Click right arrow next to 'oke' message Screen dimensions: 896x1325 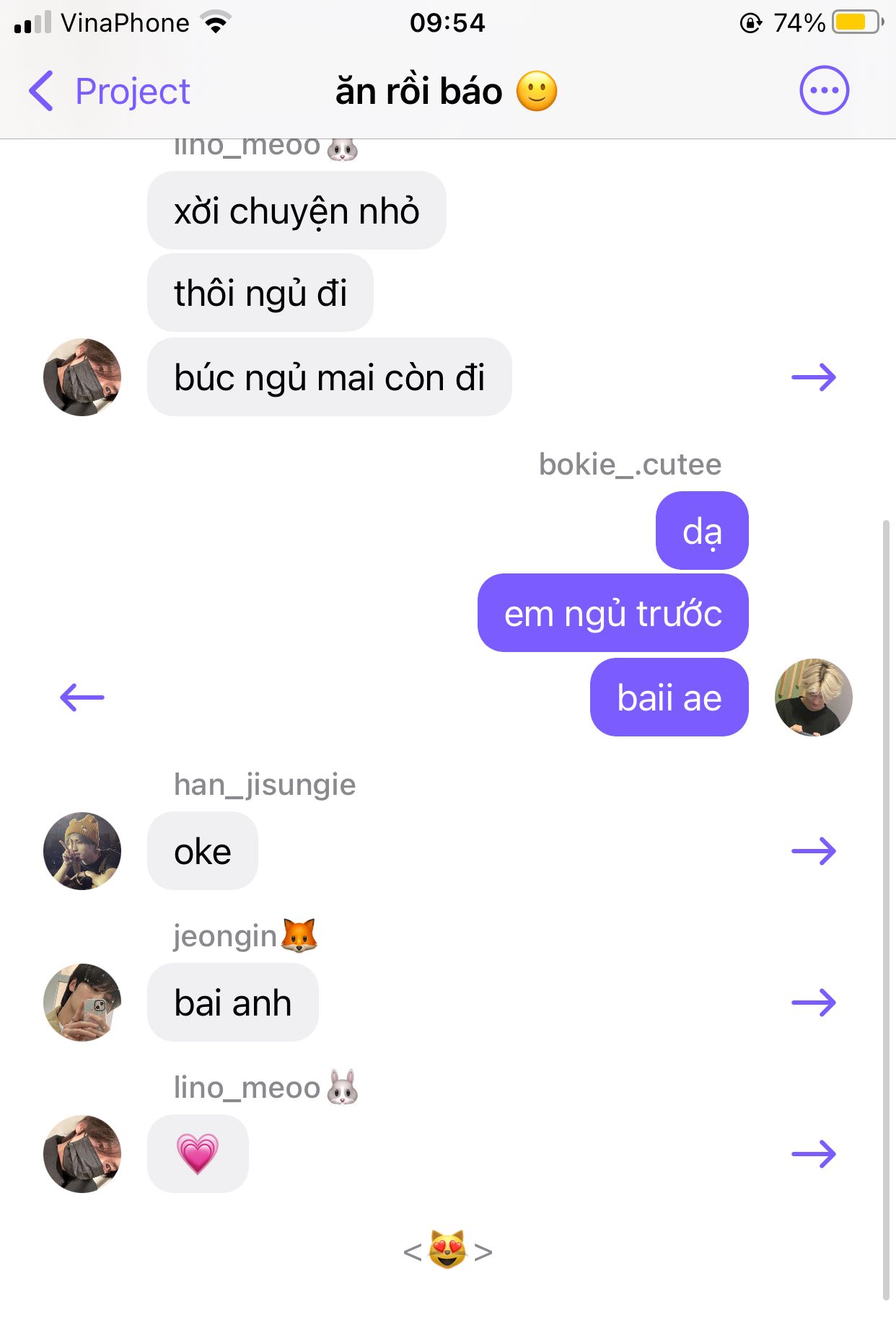(814, 851)
